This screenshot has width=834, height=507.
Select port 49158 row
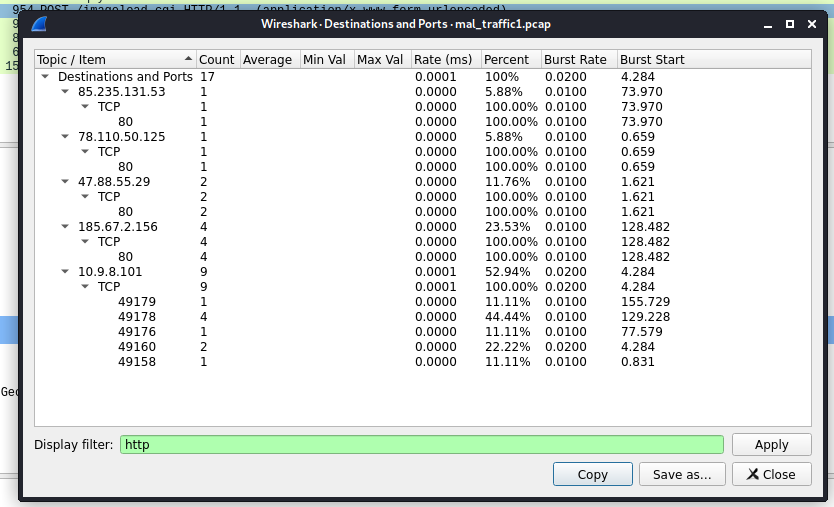point(423,361)
